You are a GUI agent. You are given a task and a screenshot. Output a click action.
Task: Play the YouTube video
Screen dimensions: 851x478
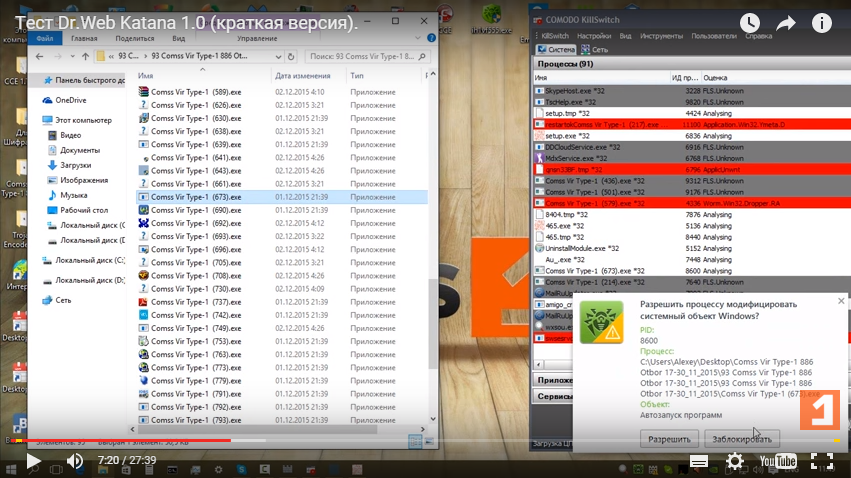(33, 461)
